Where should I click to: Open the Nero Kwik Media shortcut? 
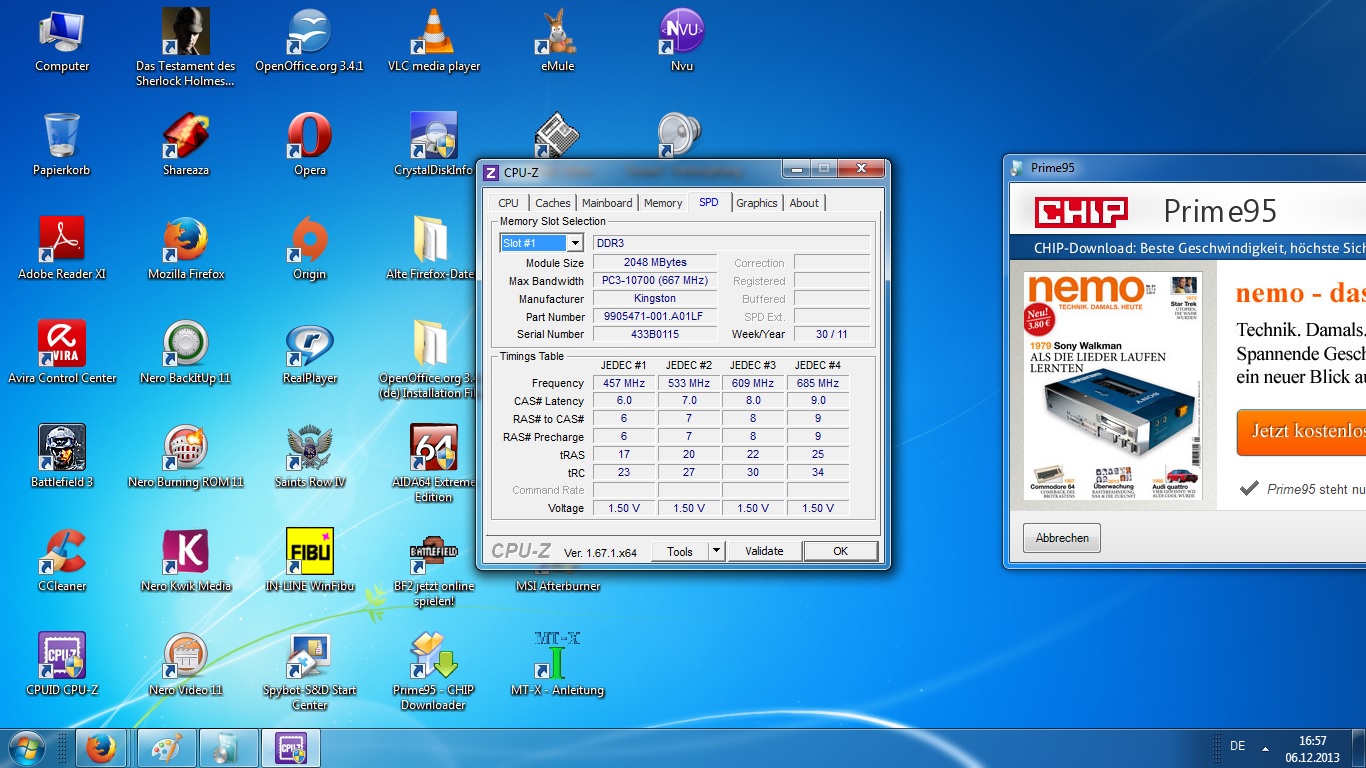(186, 560)
